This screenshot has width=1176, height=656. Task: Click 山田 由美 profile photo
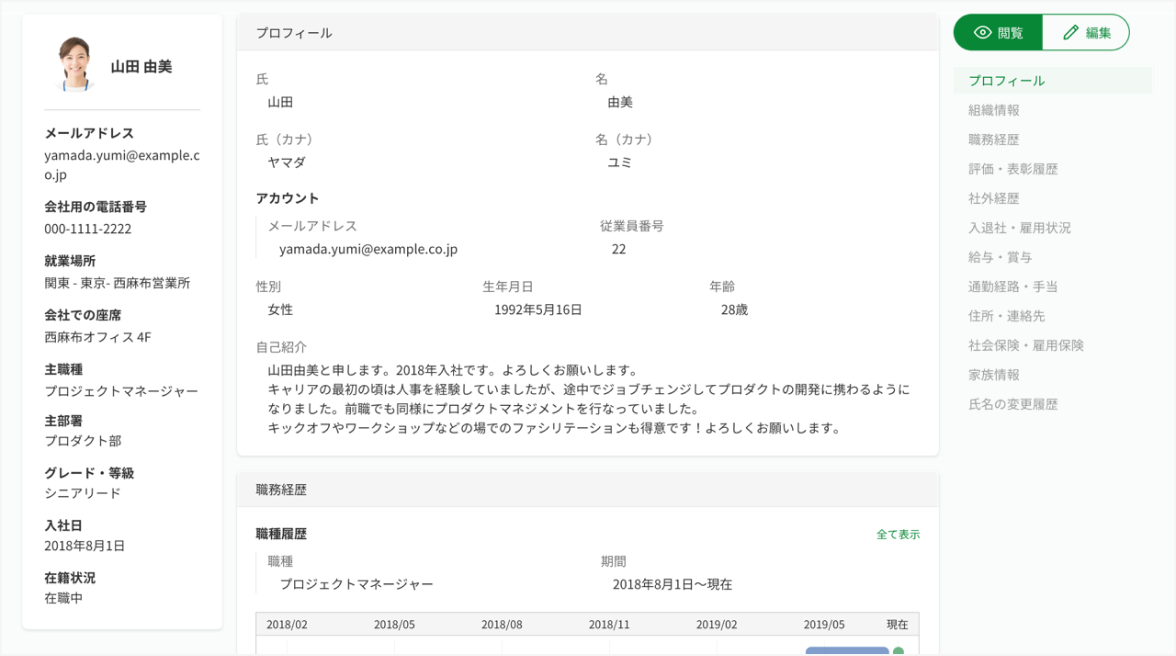74,64
